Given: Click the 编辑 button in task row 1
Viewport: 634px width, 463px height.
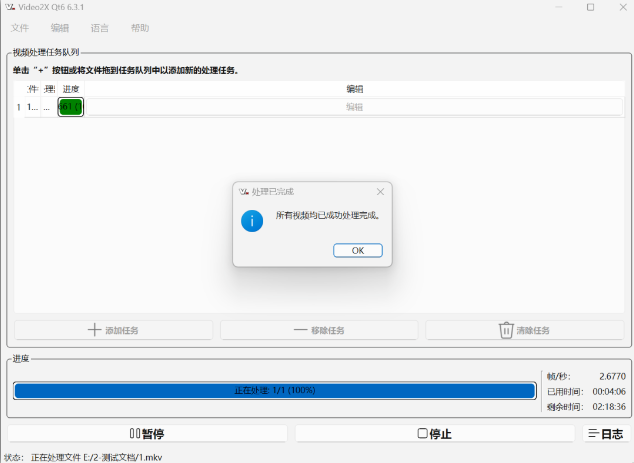Looking at the screenshot, I should pos(354,107).
